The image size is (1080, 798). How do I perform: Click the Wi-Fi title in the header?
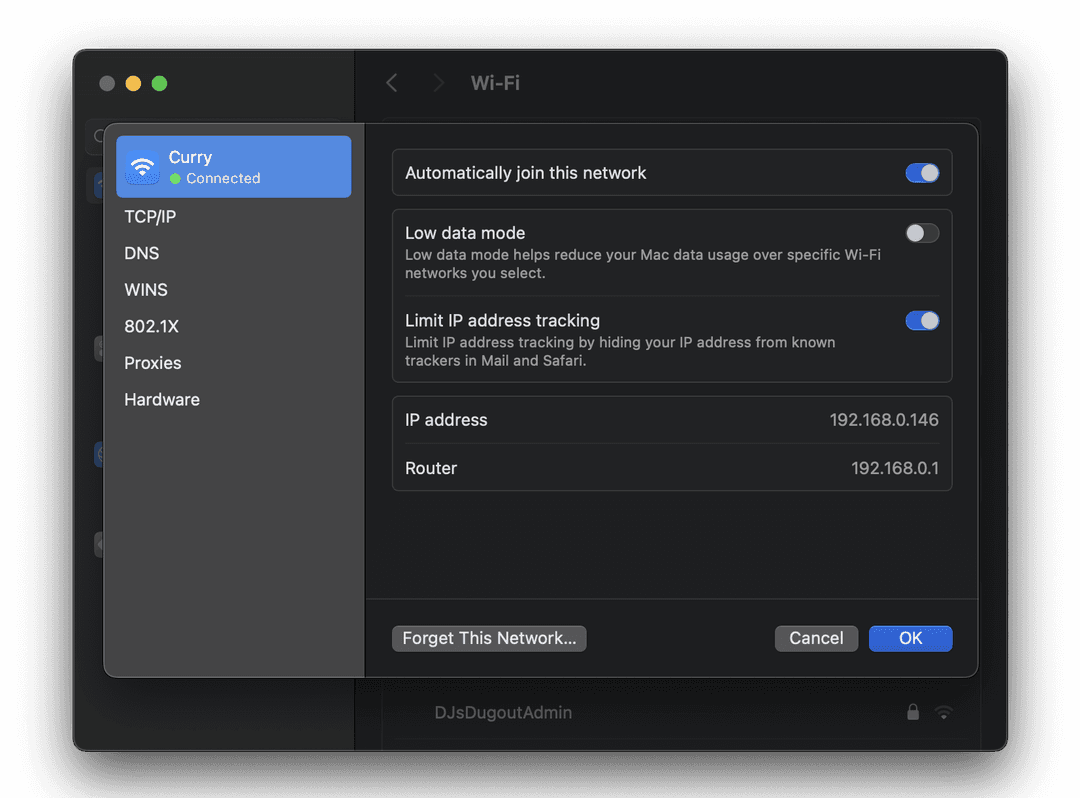point(494,83)
